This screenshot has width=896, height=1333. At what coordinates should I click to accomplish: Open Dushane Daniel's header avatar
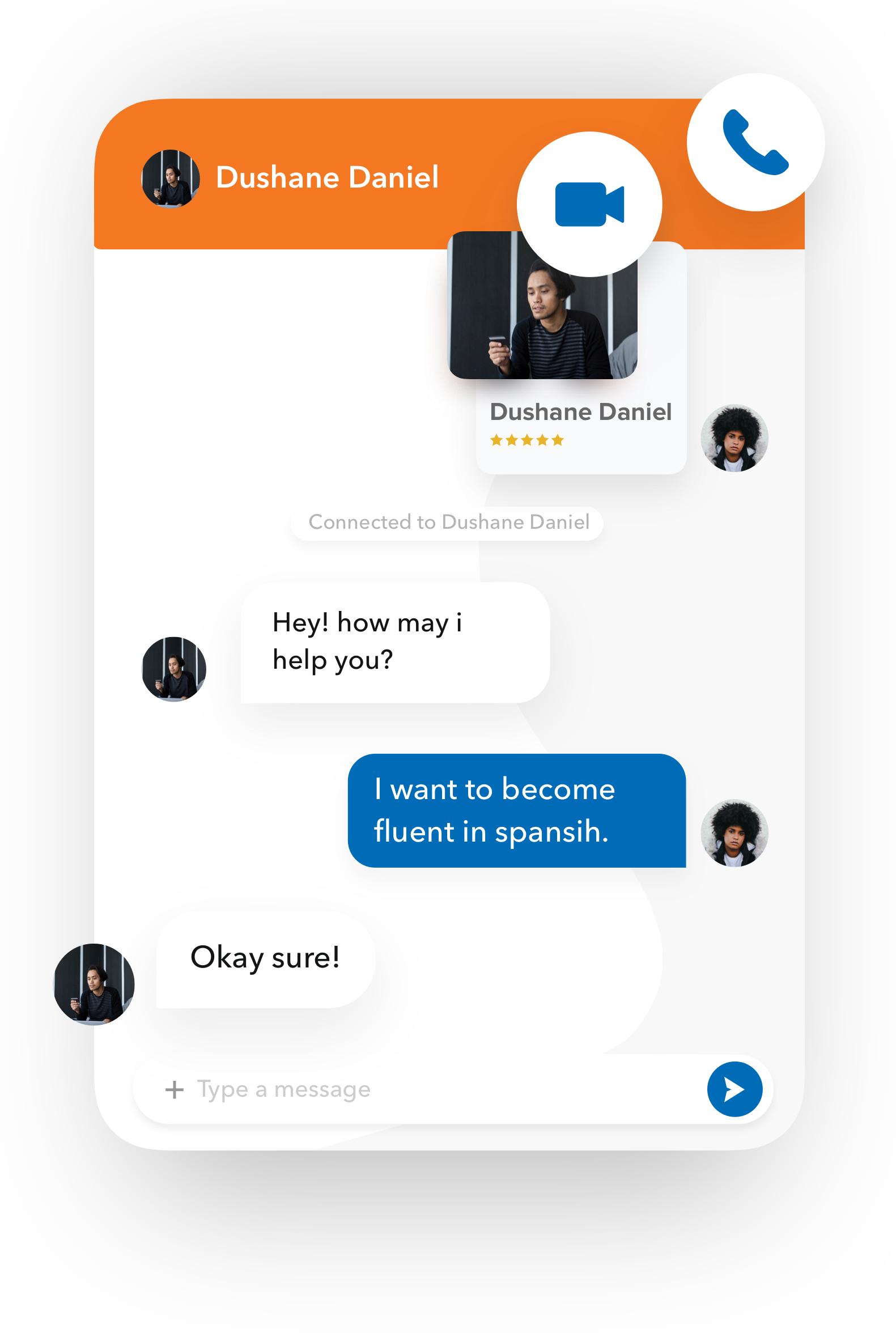[170, 179]
